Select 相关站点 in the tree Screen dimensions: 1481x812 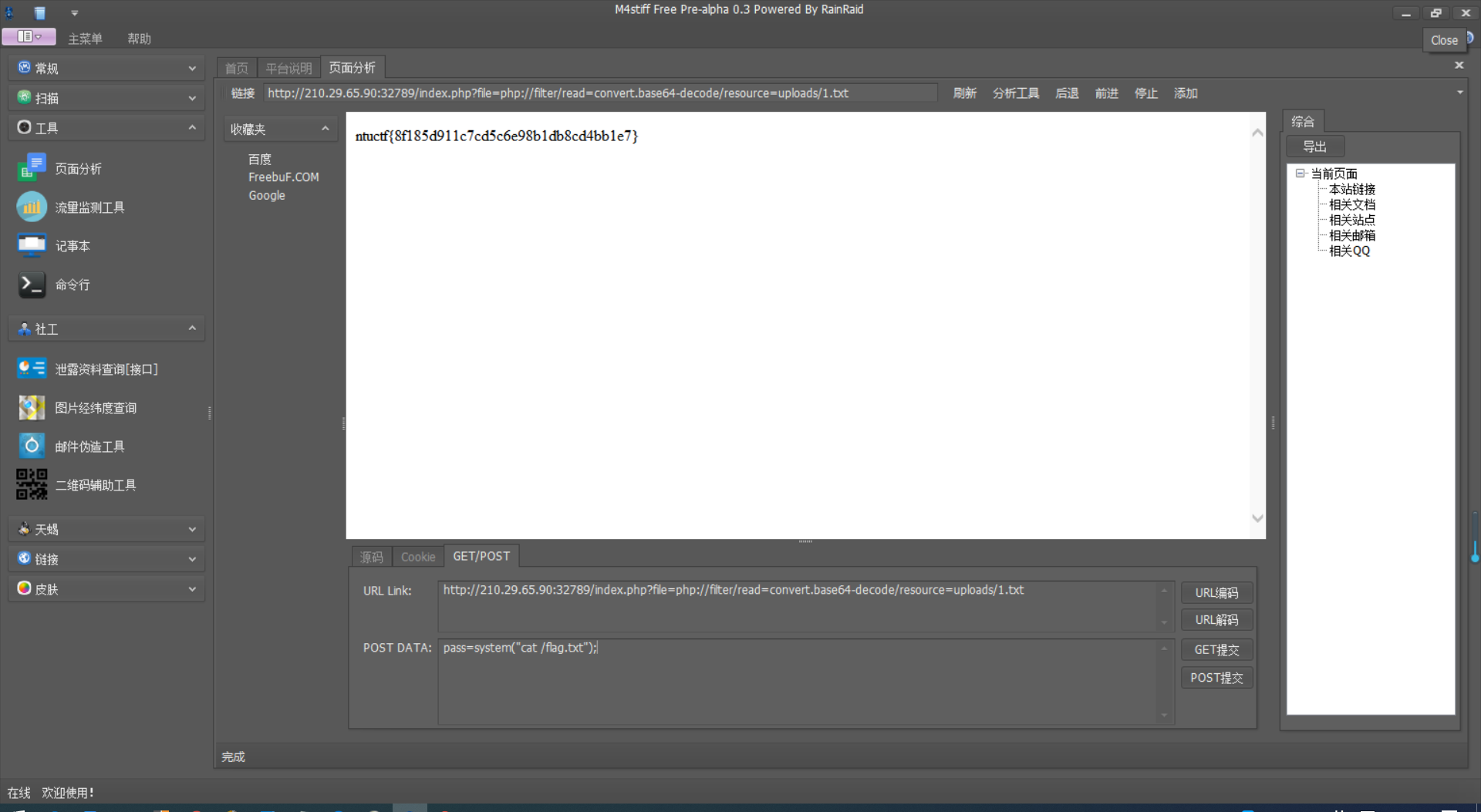(1352, 220)
